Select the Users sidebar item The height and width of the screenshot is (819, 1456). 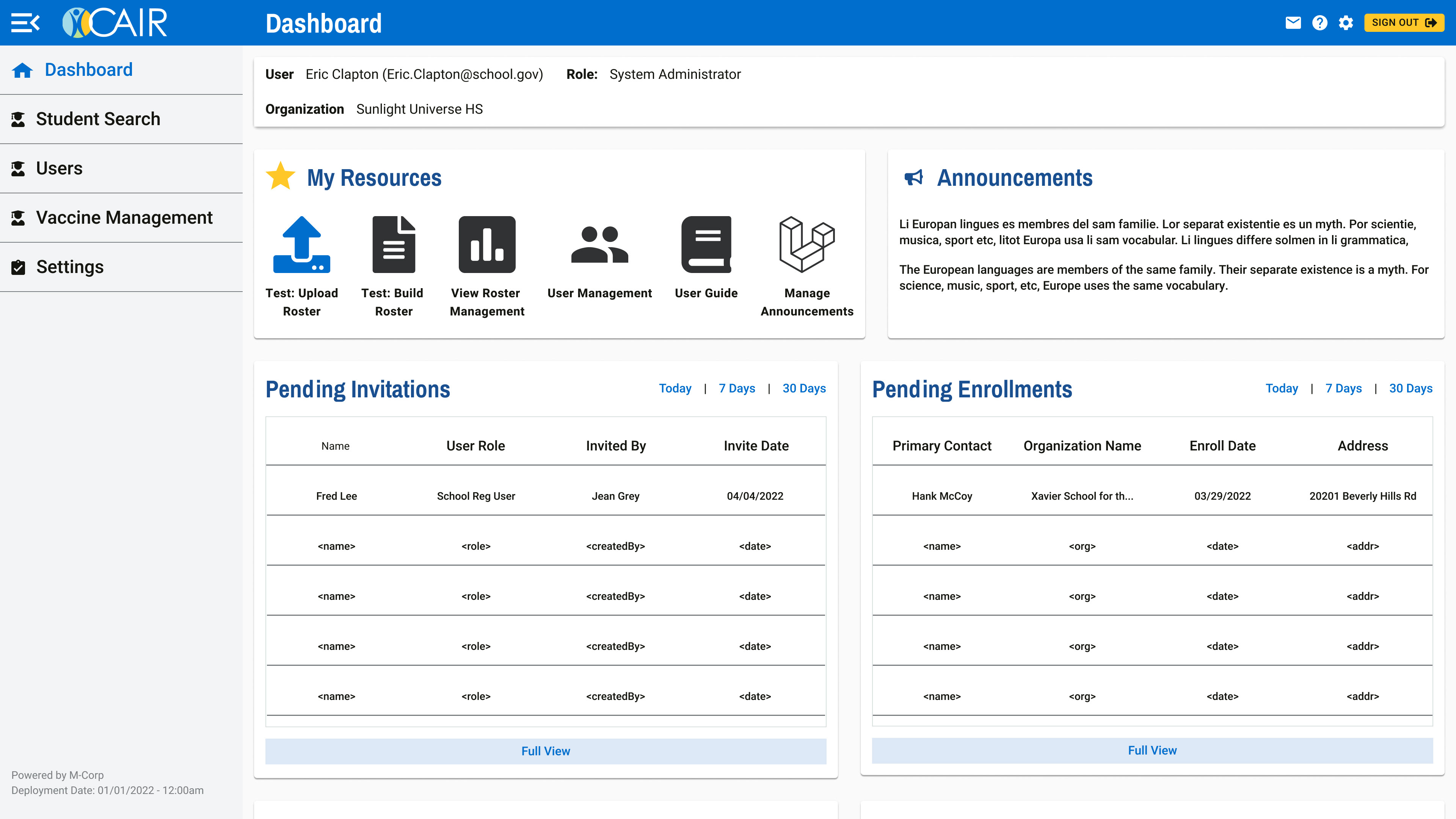(59, 168)
